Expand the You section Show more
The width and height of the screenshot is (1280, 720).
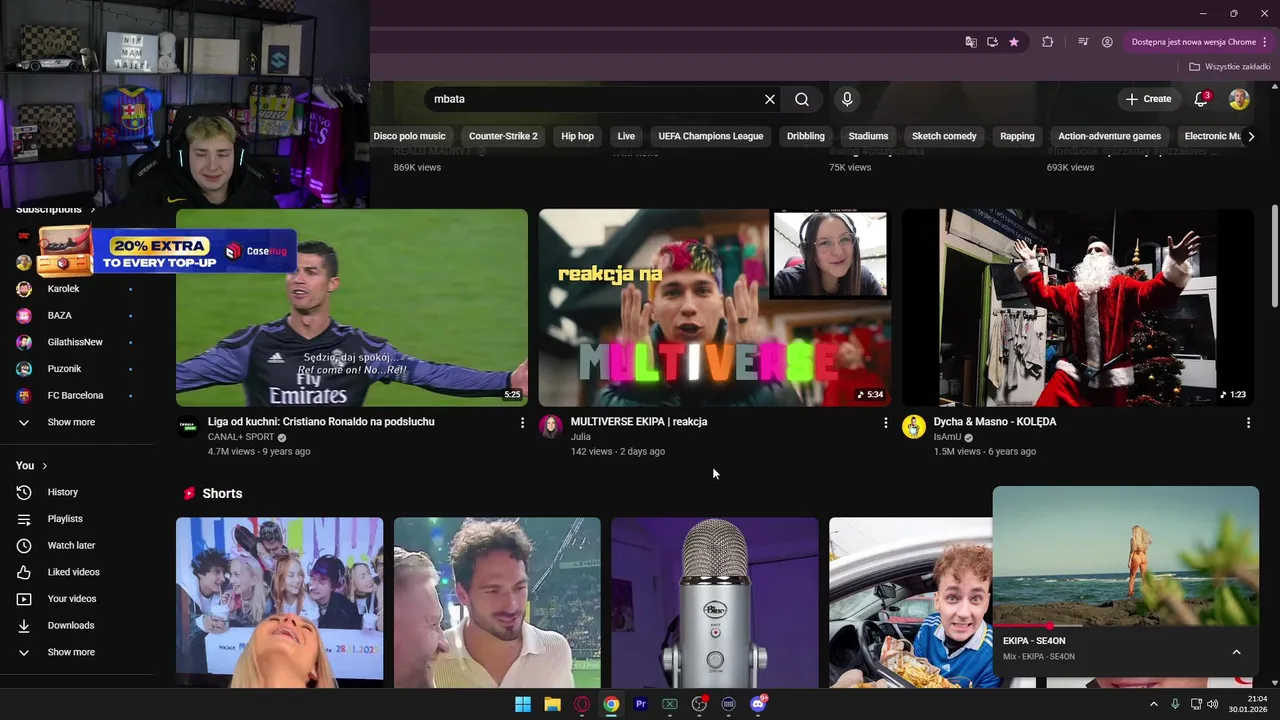click(x=71, y=652)
